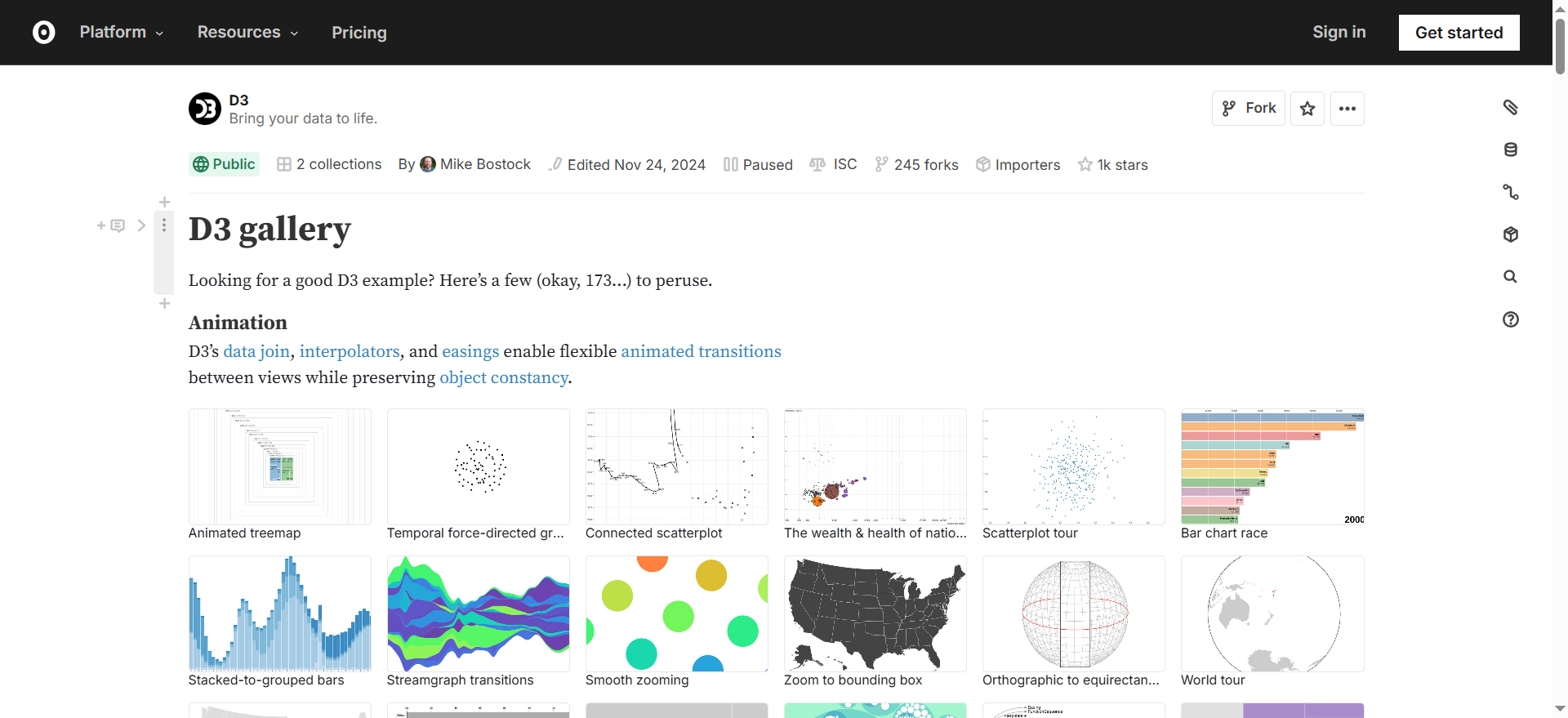The height and width of the screenshot is (718, 1568).
Task: Click Mike Bostock's avatar photo
Action: (x=428, y=164)
